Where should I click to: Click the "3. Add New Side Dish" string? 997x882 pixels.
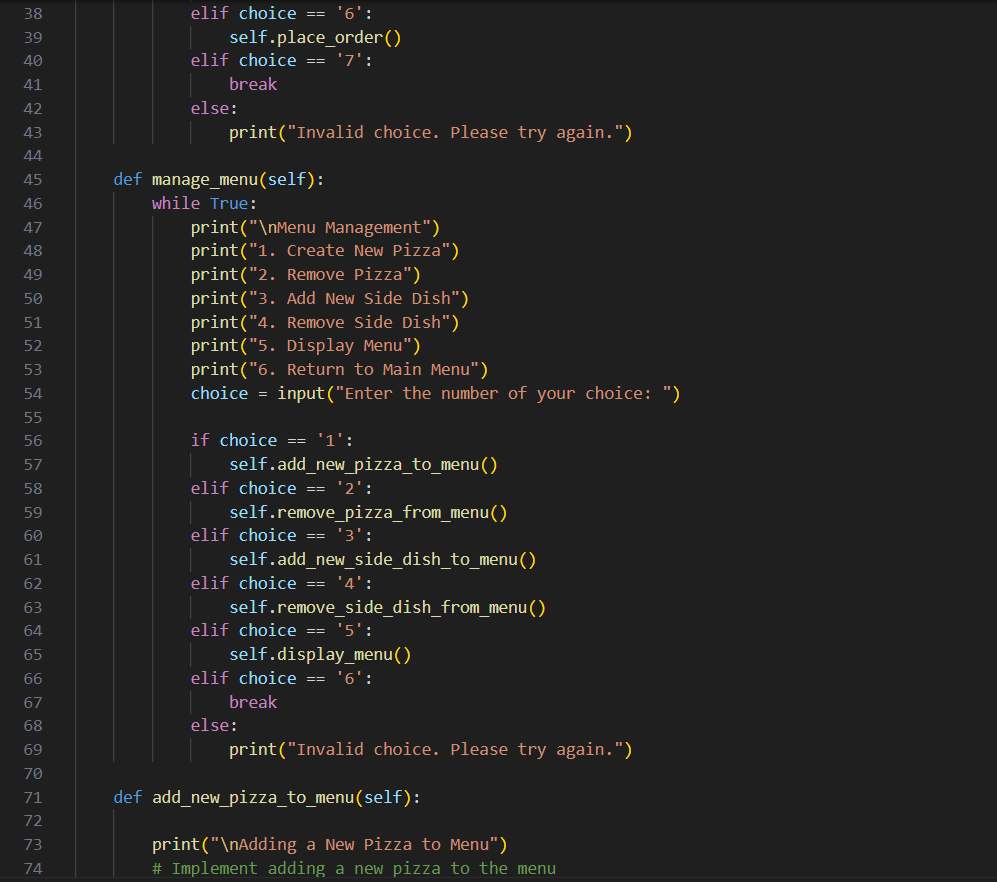[354, 299]
